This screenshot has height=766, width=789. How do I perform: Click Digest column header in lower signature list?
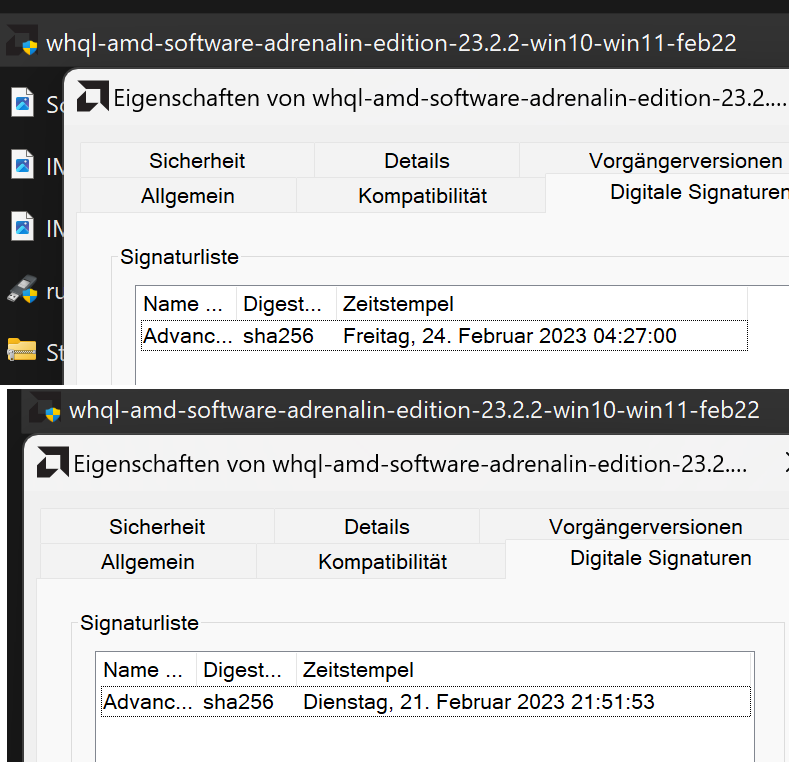[246, 669]
